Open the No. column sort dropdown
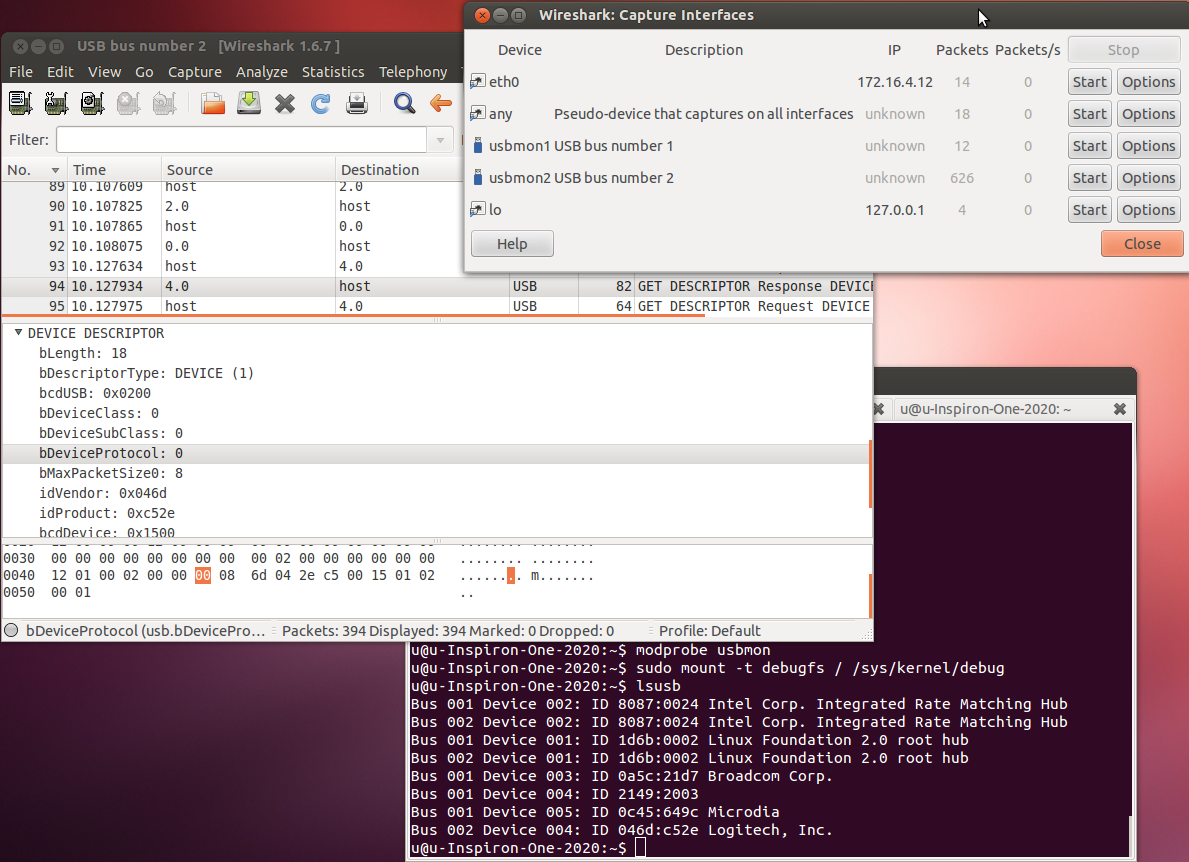 pyautogui.click(x=57, y=169)
